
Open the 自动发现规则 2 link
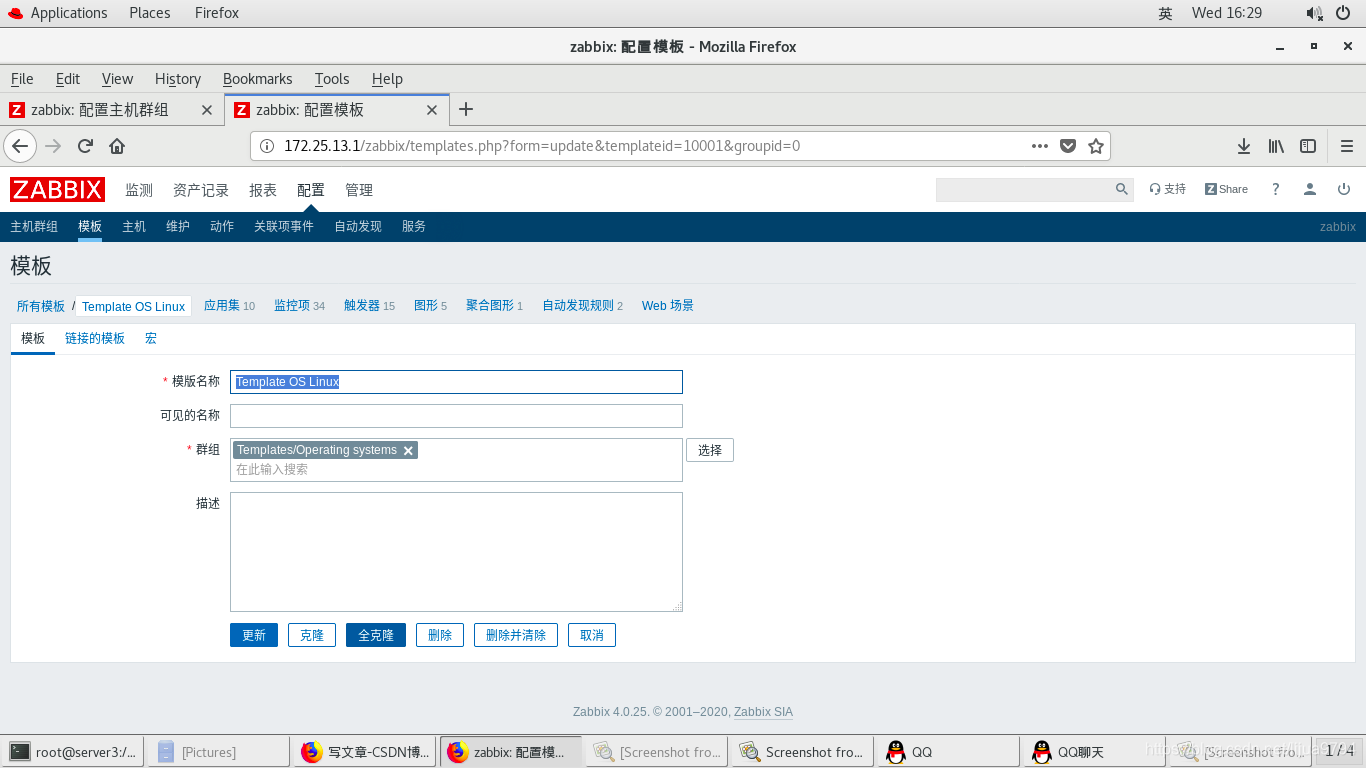point(582,306)
